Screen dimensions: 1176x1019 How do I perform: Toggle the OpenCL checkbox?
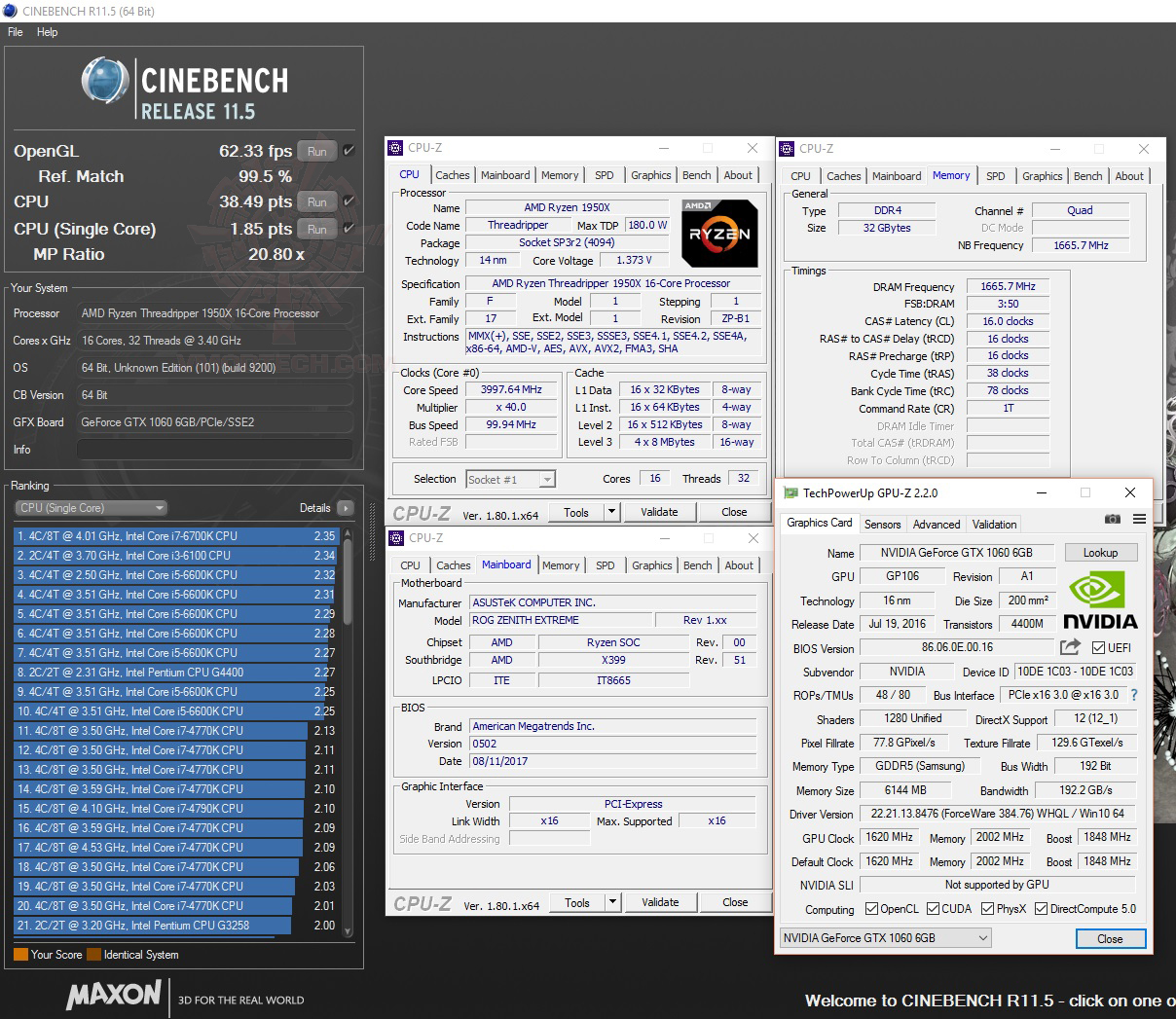point(871,909)
